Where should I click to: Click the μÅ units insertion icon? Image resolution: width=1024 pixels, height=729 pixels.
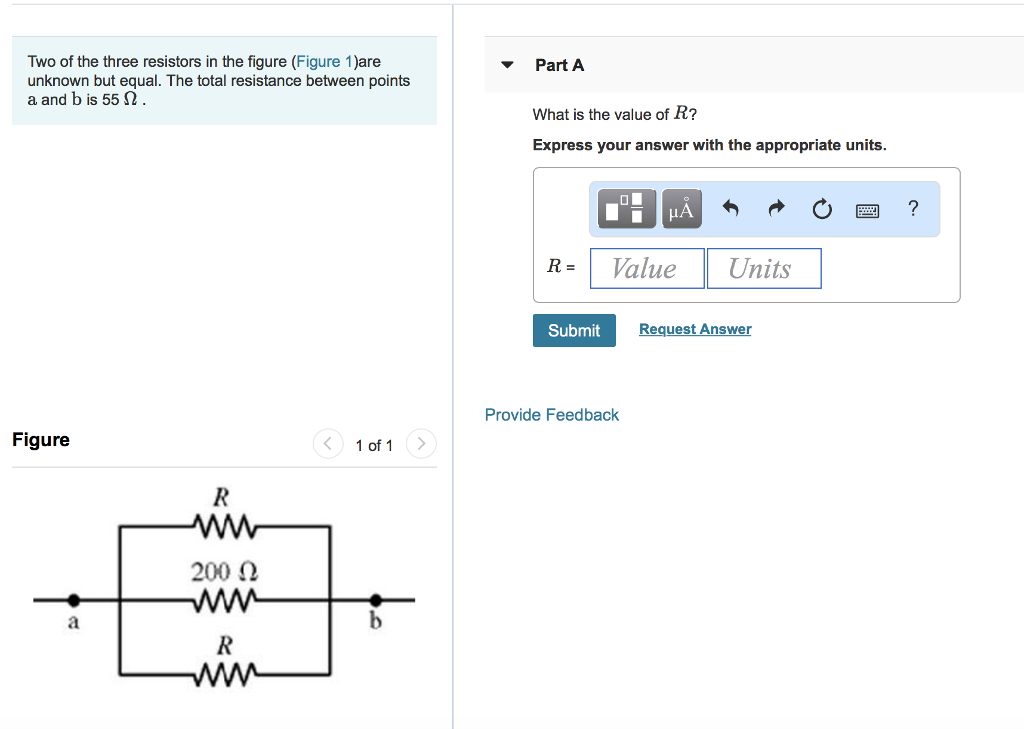coord(681,208)
